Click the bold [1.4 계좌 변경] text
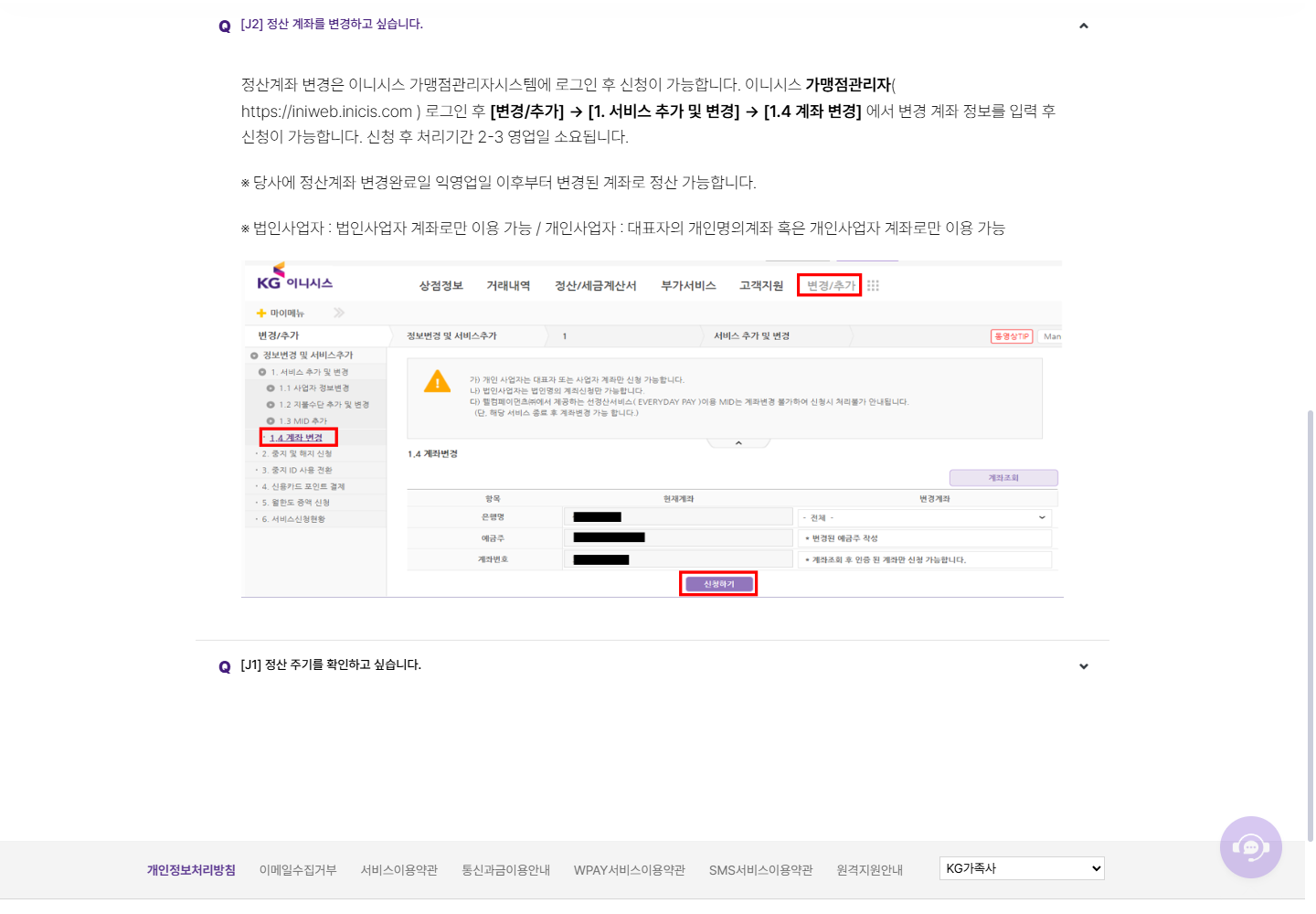Image resolution: width=1316 pixels, height=914 pixels. [x=812, y=112]
